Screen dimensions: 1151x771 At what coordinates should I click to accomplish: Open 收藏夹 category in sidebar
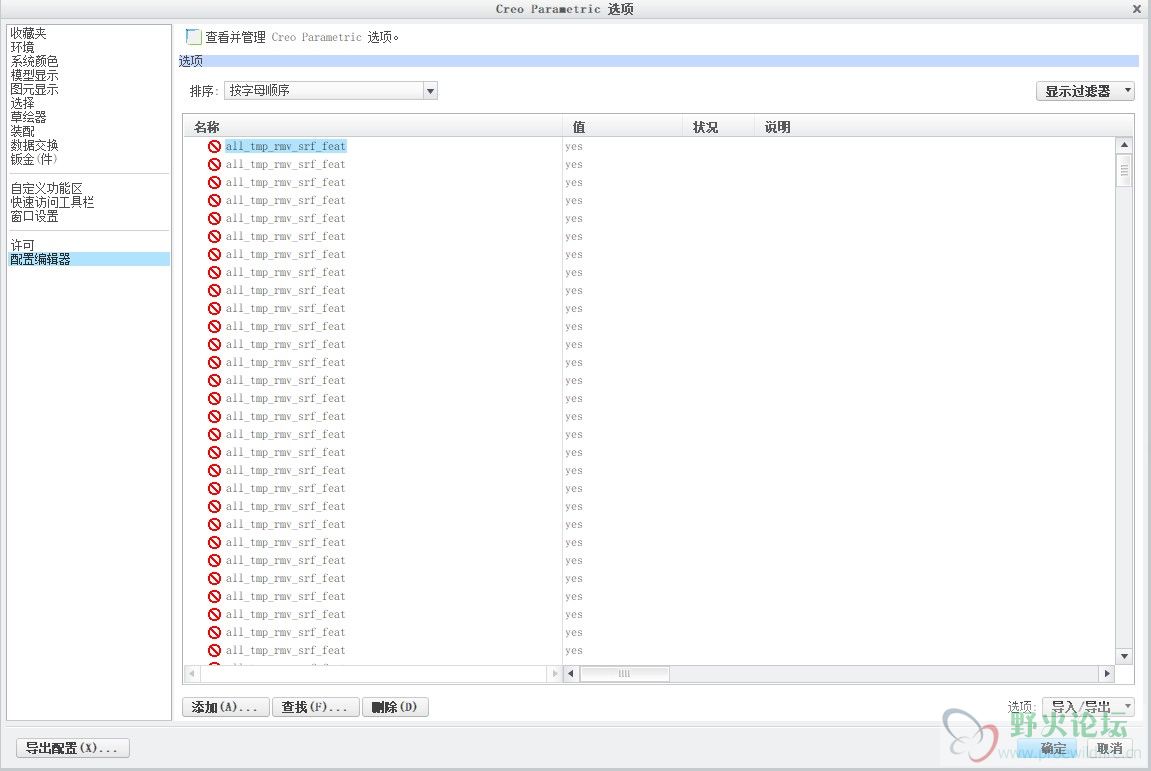29,33
